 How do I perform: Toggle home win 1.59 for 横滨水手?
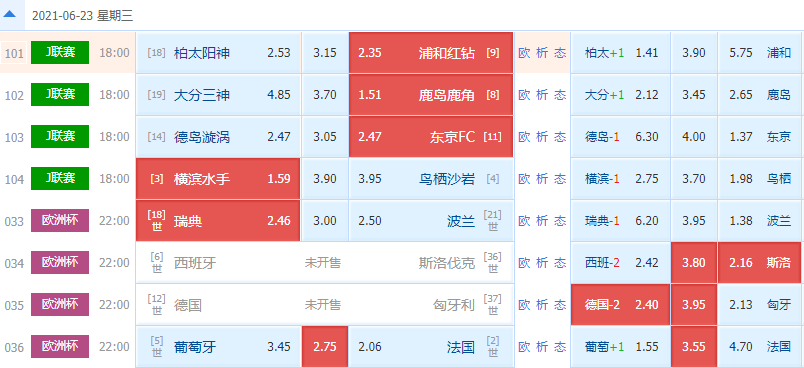tap(218, 179)
